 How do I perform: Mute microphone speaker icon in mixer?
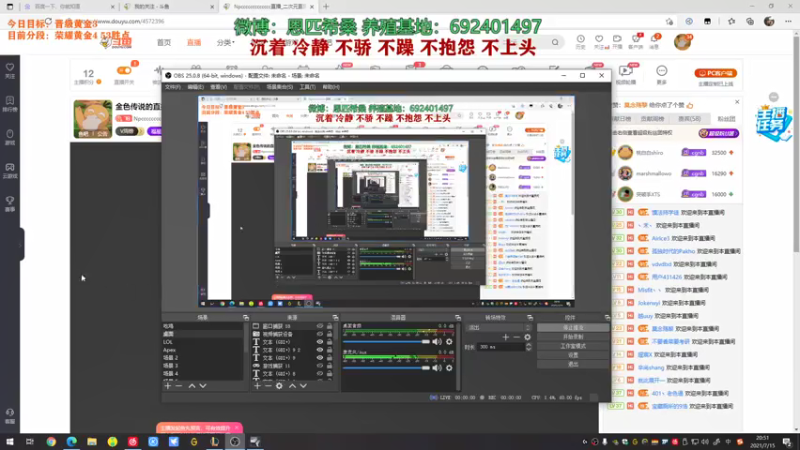[x=437, y=368]
